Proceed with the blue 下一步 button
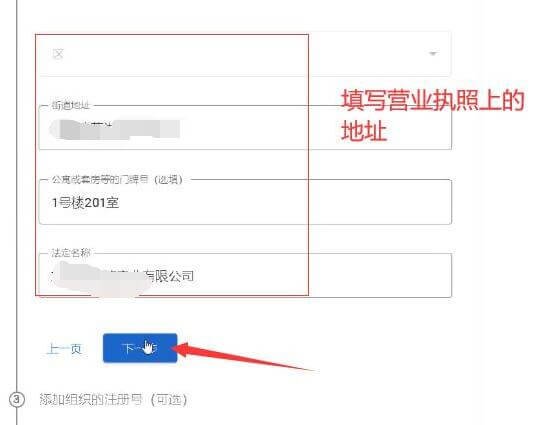544x425 pixels. click(140, 348)
